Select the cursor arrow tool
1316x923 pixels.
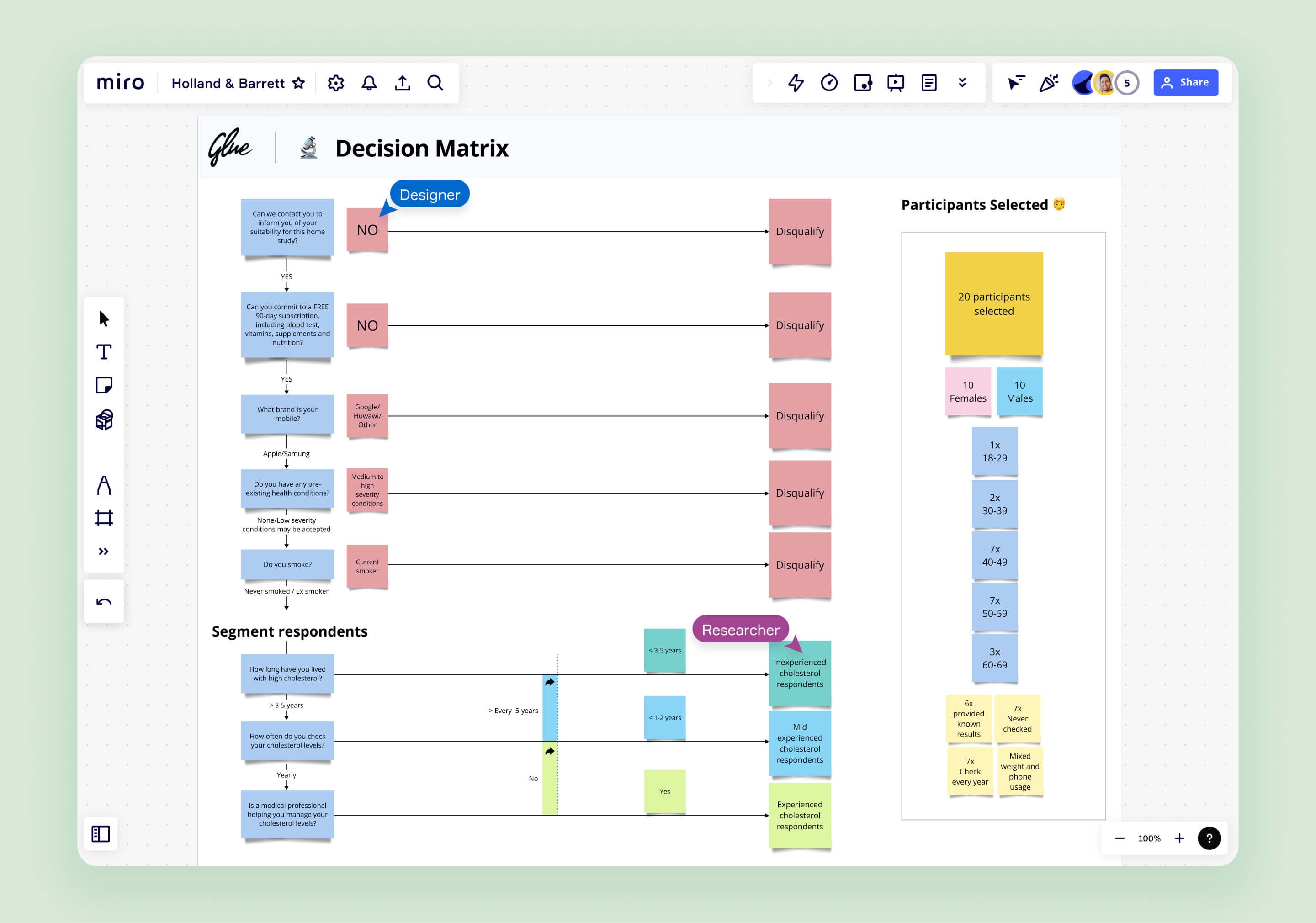pyautogui.click(x=104, y=319)
